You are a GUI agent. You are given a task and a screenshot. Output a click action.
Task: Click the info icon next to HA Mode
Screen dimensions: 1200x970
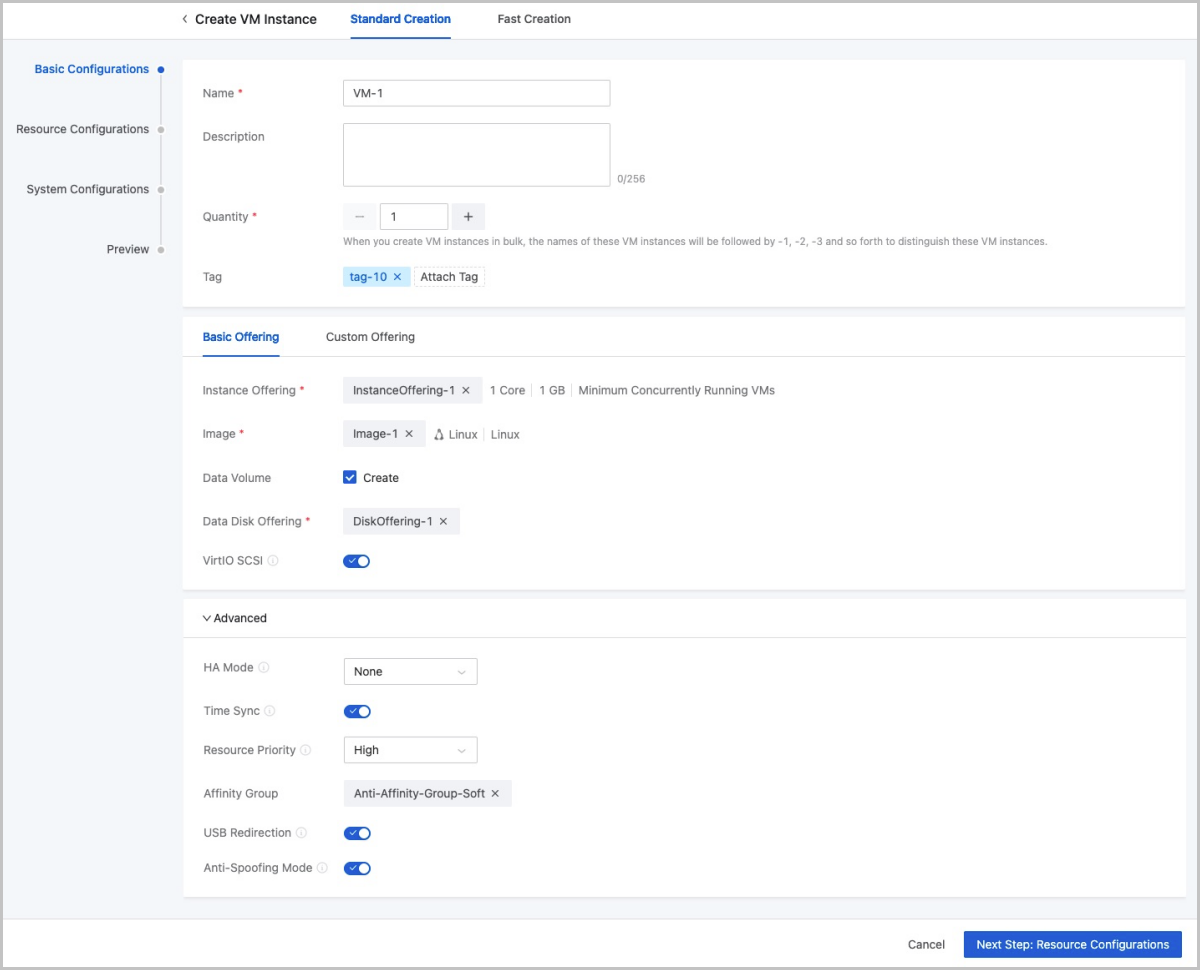264,668
